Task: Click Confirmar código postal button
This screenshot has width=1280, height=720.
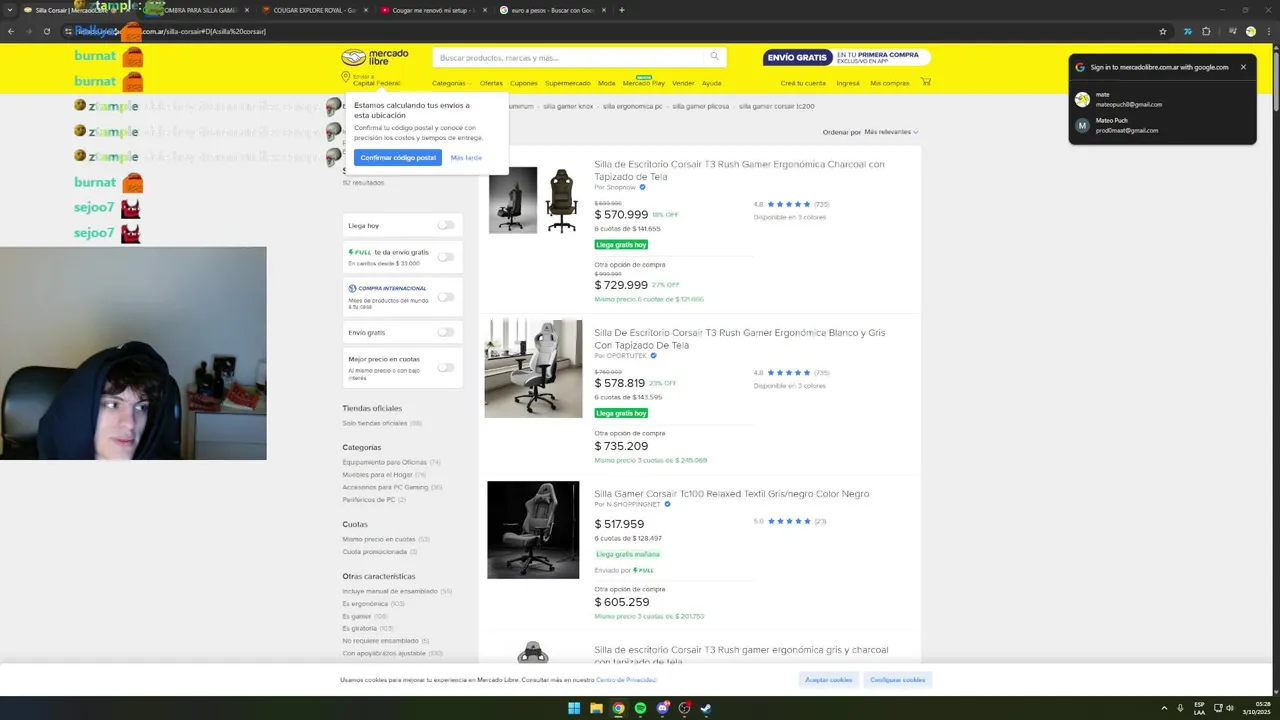Action: pyautogui.click(x=398, y=158)
